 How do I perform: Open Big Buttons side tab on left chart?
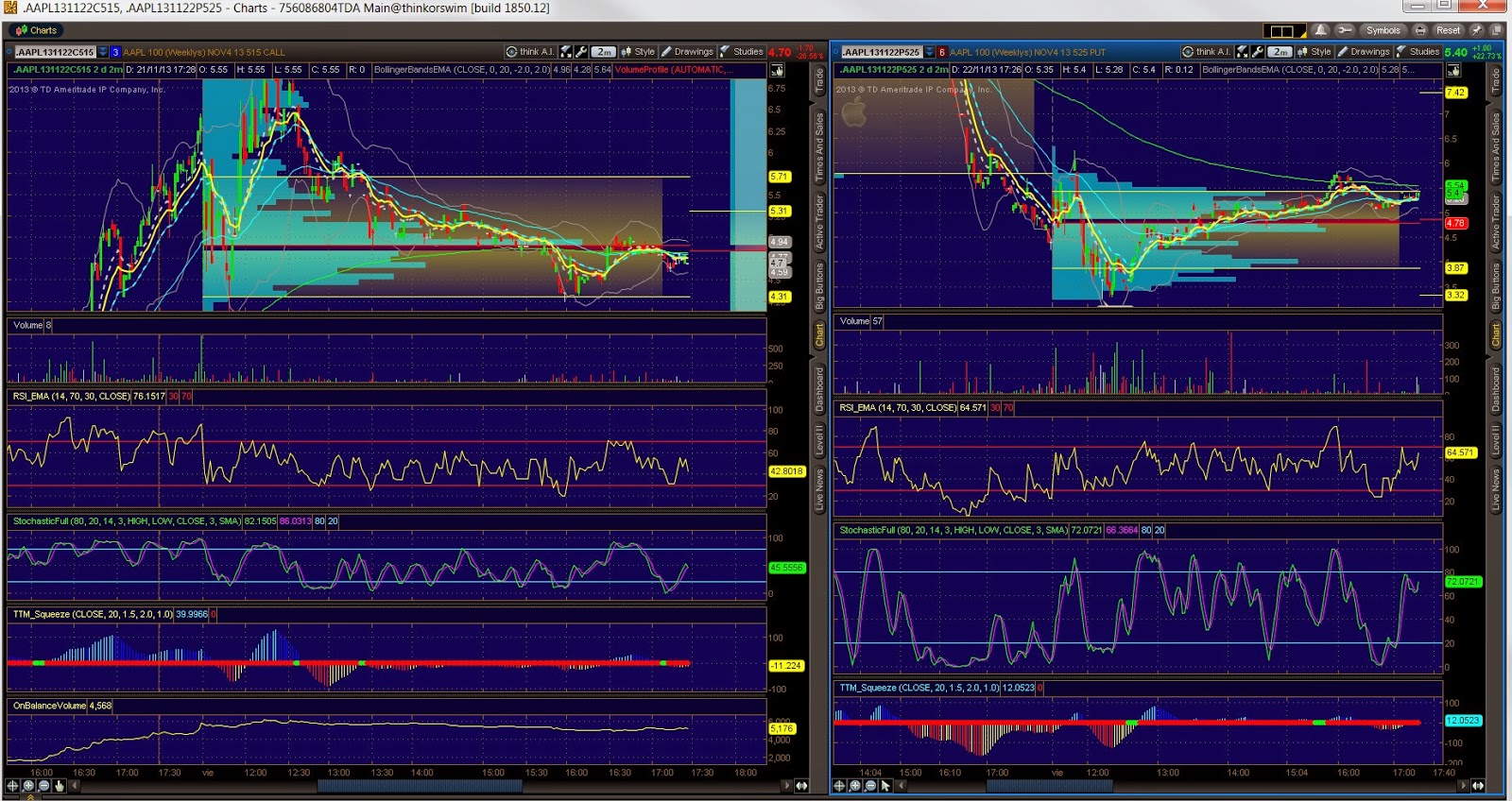click(819, 286)
